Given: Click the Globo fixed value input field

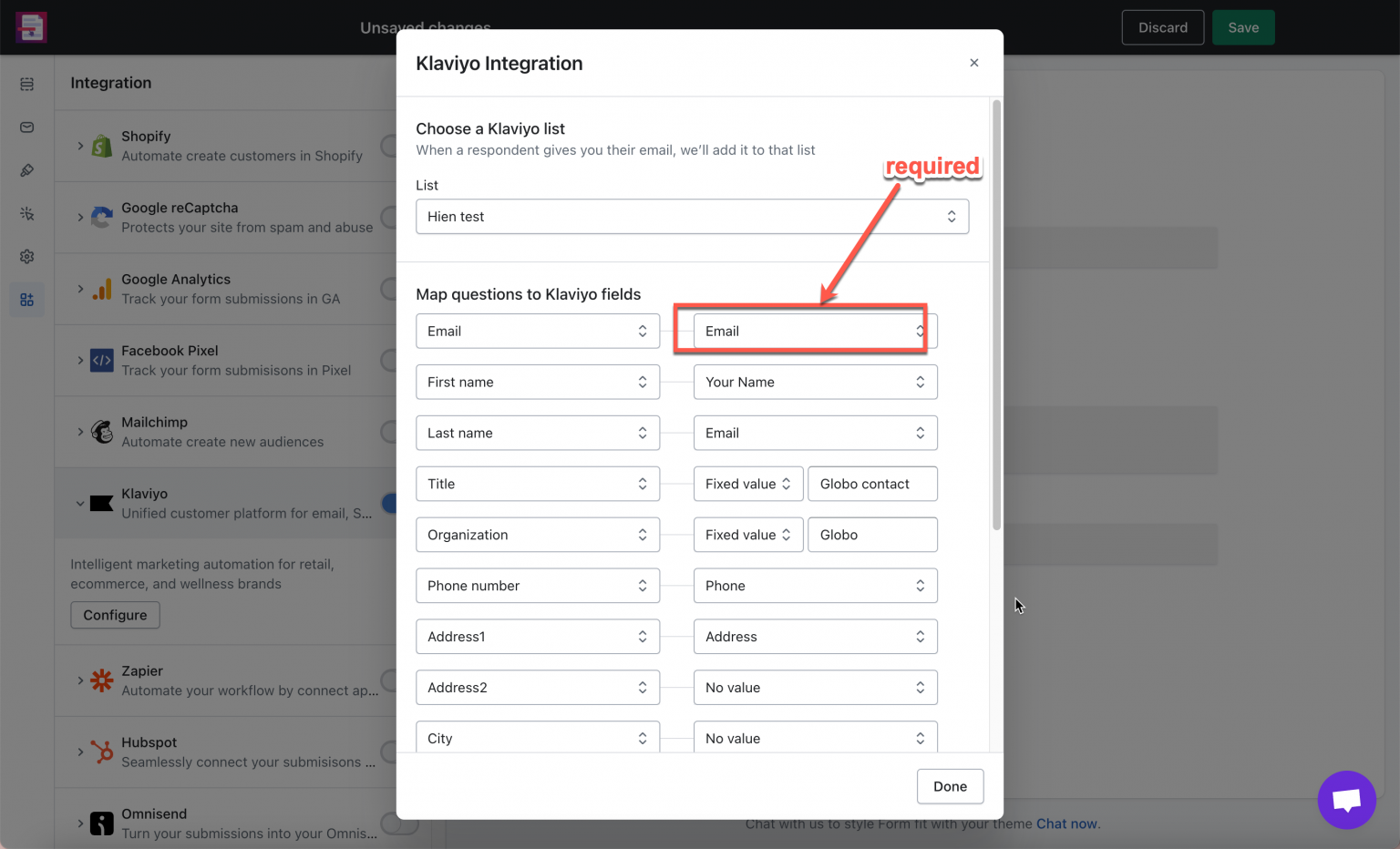Looking at the screenshot, I should coord(871,535).
